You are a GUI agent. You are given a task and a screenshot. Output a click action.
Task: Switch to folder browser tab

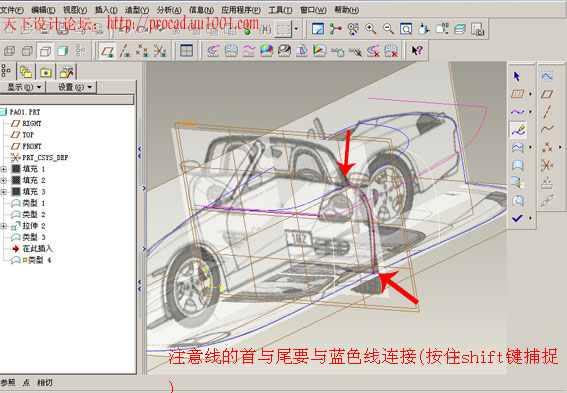coord(26,72)
